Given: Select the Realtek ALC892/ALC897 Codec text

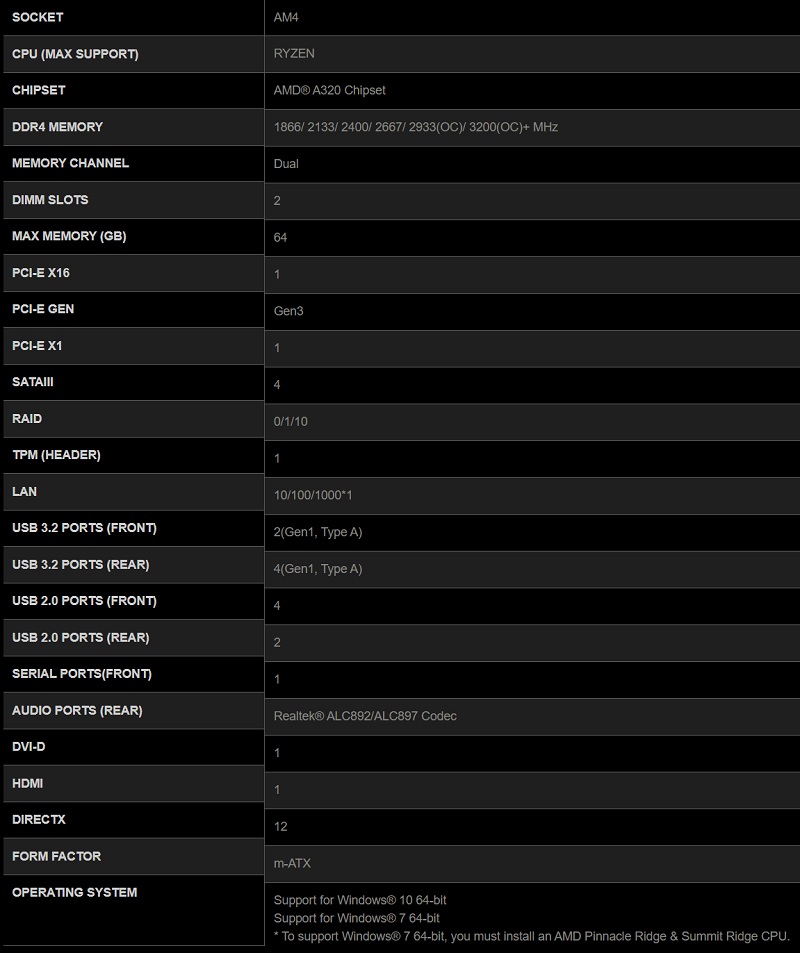Looking at the screenshot, I should (365, 716).
